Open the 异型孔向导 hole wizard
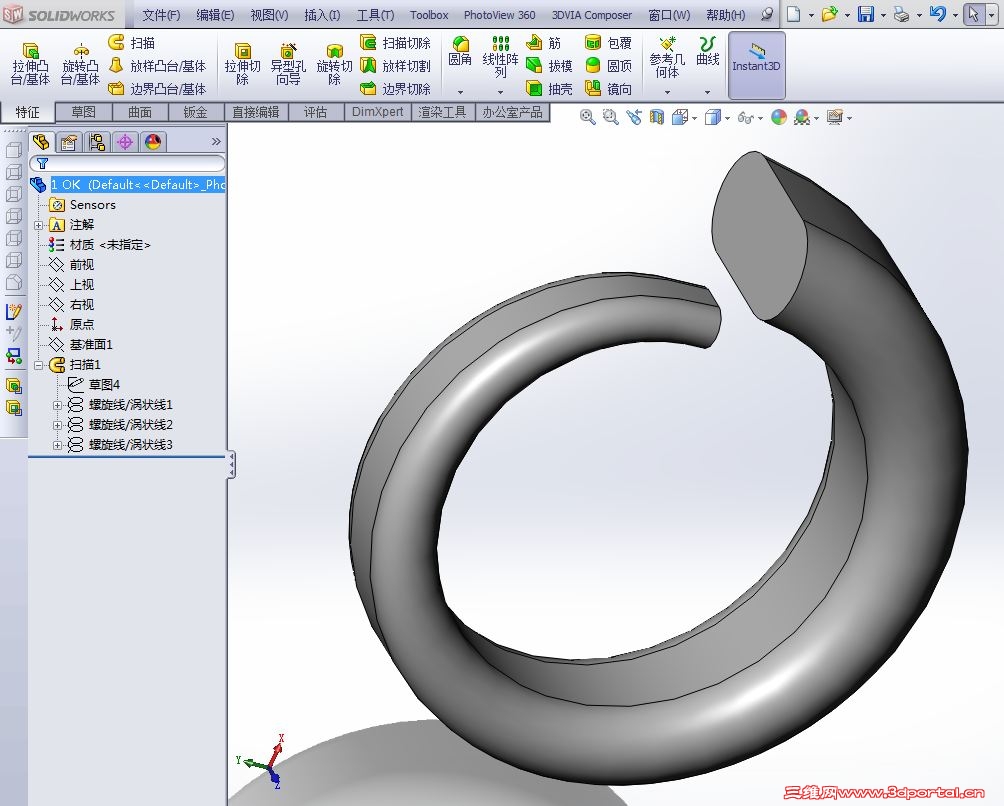Screen dimensions: 1004x806 pyautogui.click(x=288, y=64)
